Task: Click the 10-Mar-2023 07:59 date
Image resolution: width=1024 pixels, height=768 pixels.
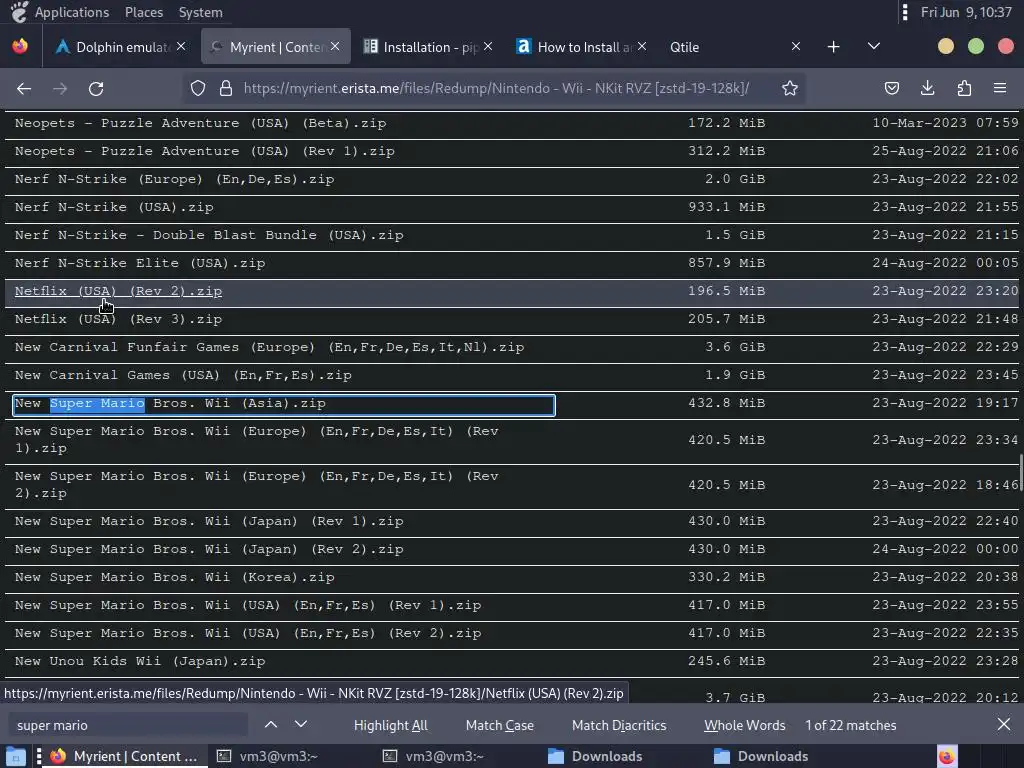Action: coord(945,123)
